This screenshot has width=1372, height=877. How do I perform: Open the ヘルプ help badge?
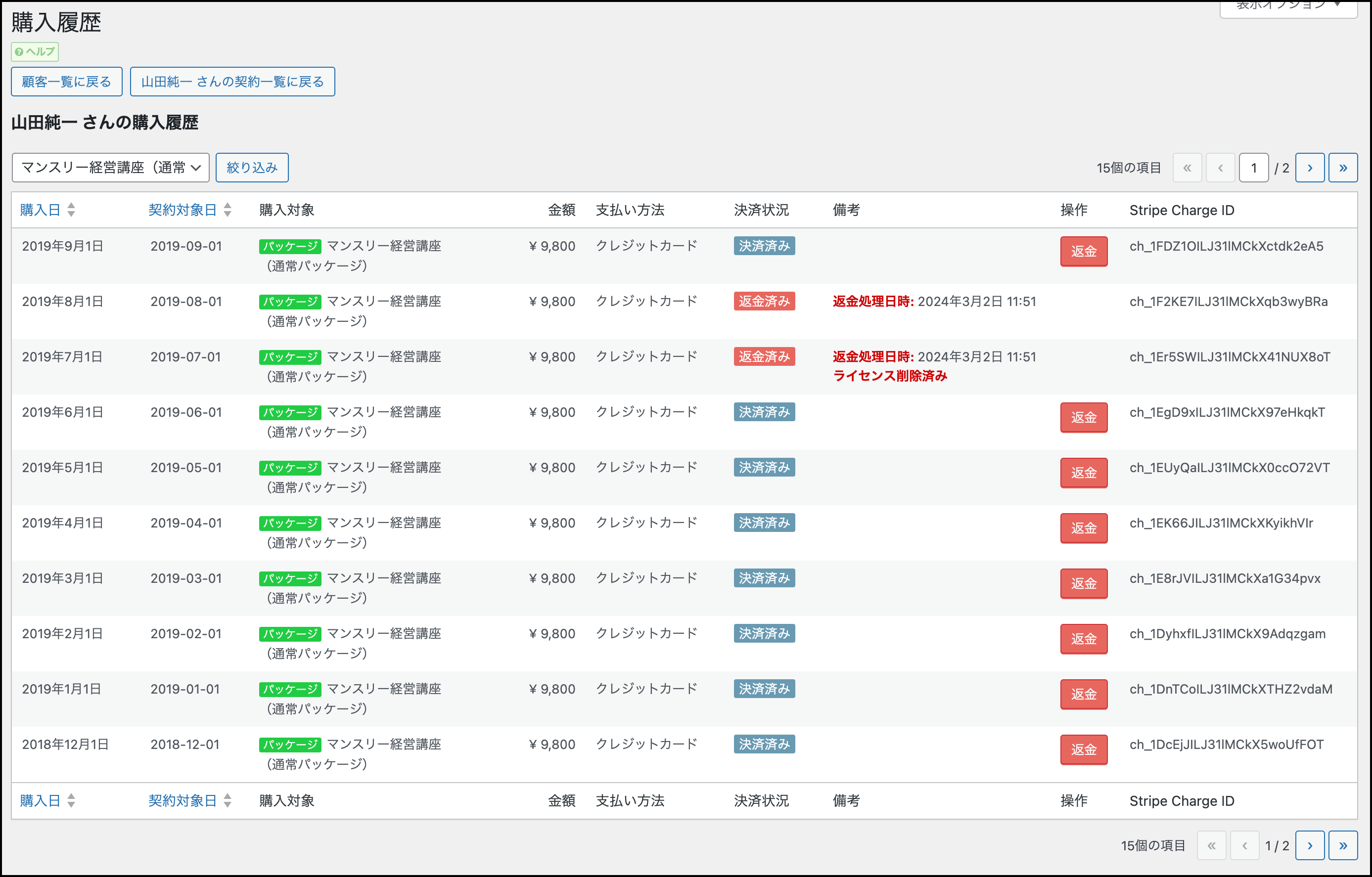click(x=35, y=52)
